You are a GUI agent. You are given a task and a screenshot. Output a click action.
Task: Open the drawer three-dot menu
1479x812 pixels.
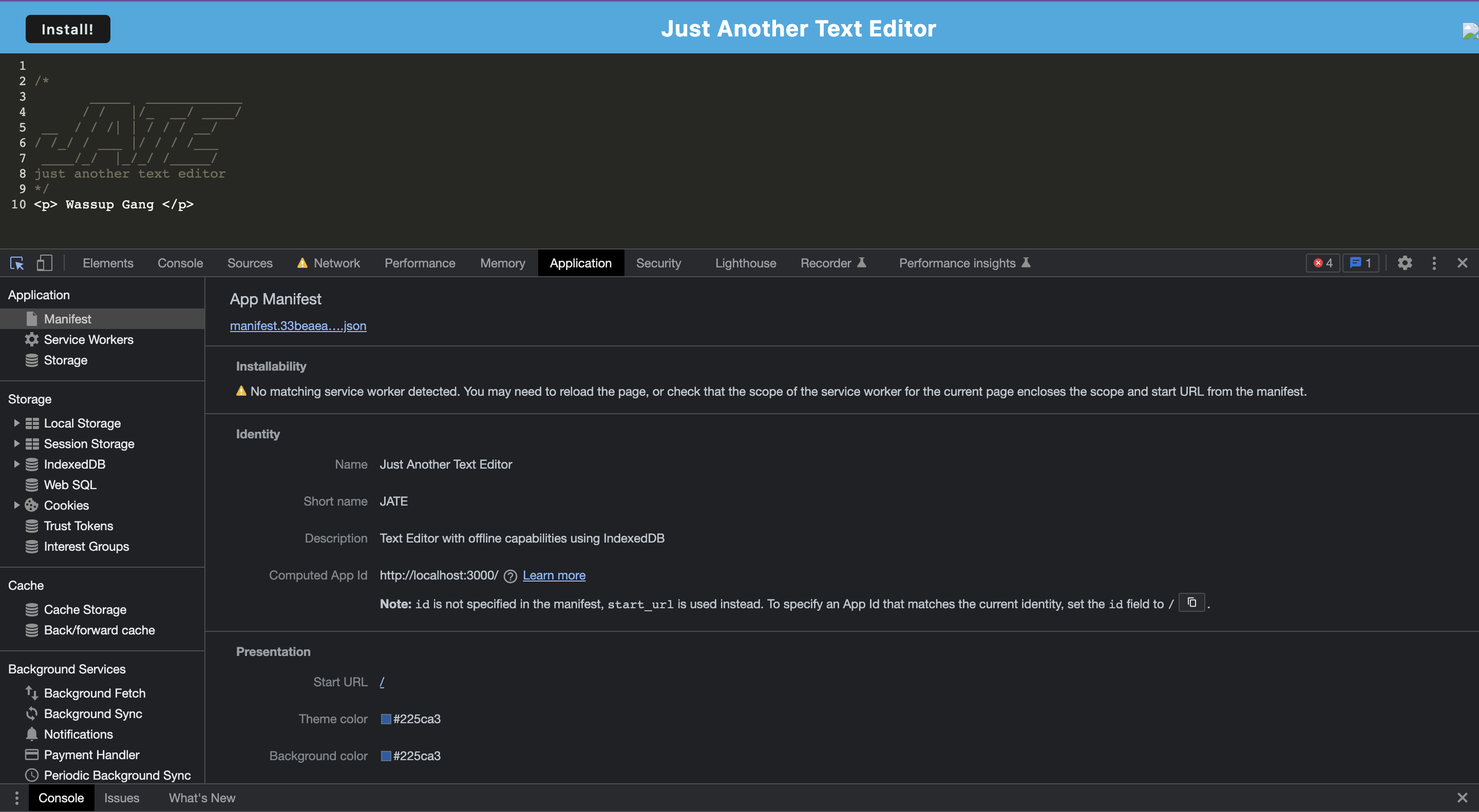[16, 798]
